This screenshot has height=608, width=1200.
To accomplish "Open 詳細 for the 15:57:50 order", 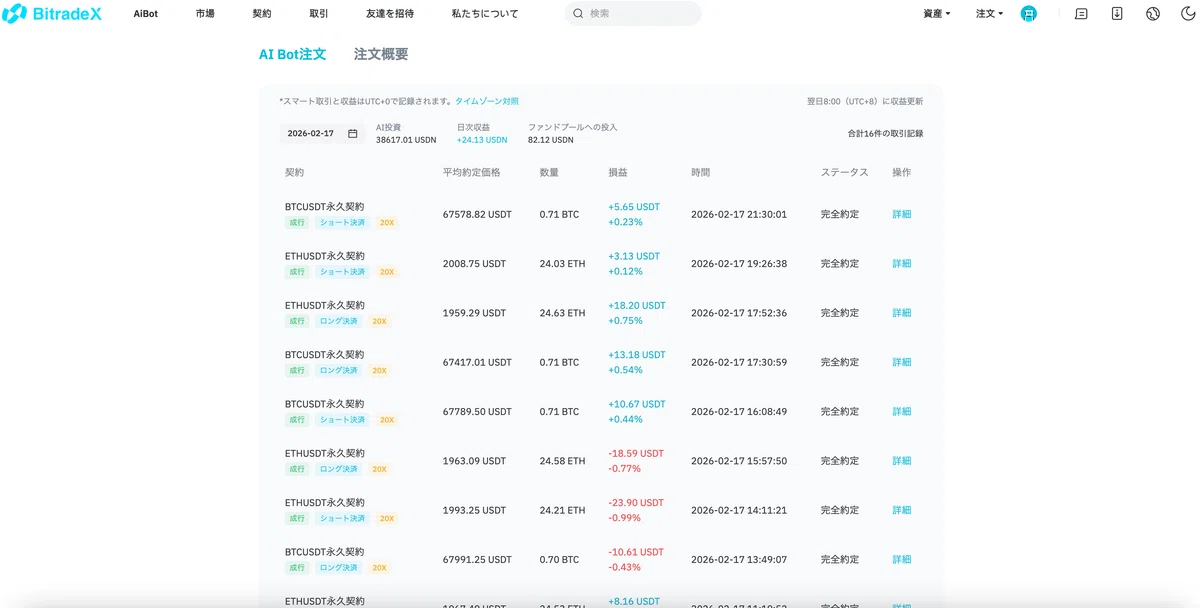I will [x=902, y=461].
